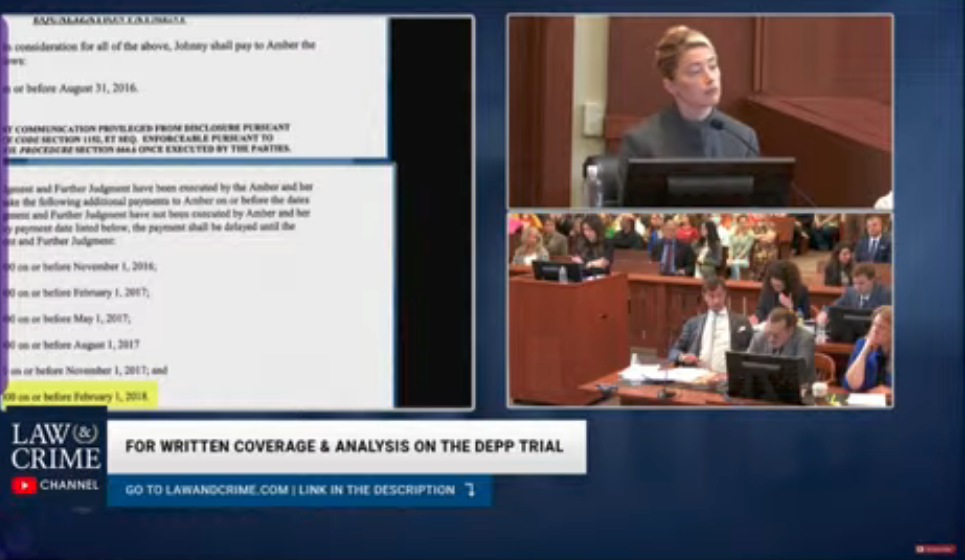This screenshot has width=965, height=560.
Task: Click the 'on or before November 1, 2017; and' line
Action: (86, 370)
